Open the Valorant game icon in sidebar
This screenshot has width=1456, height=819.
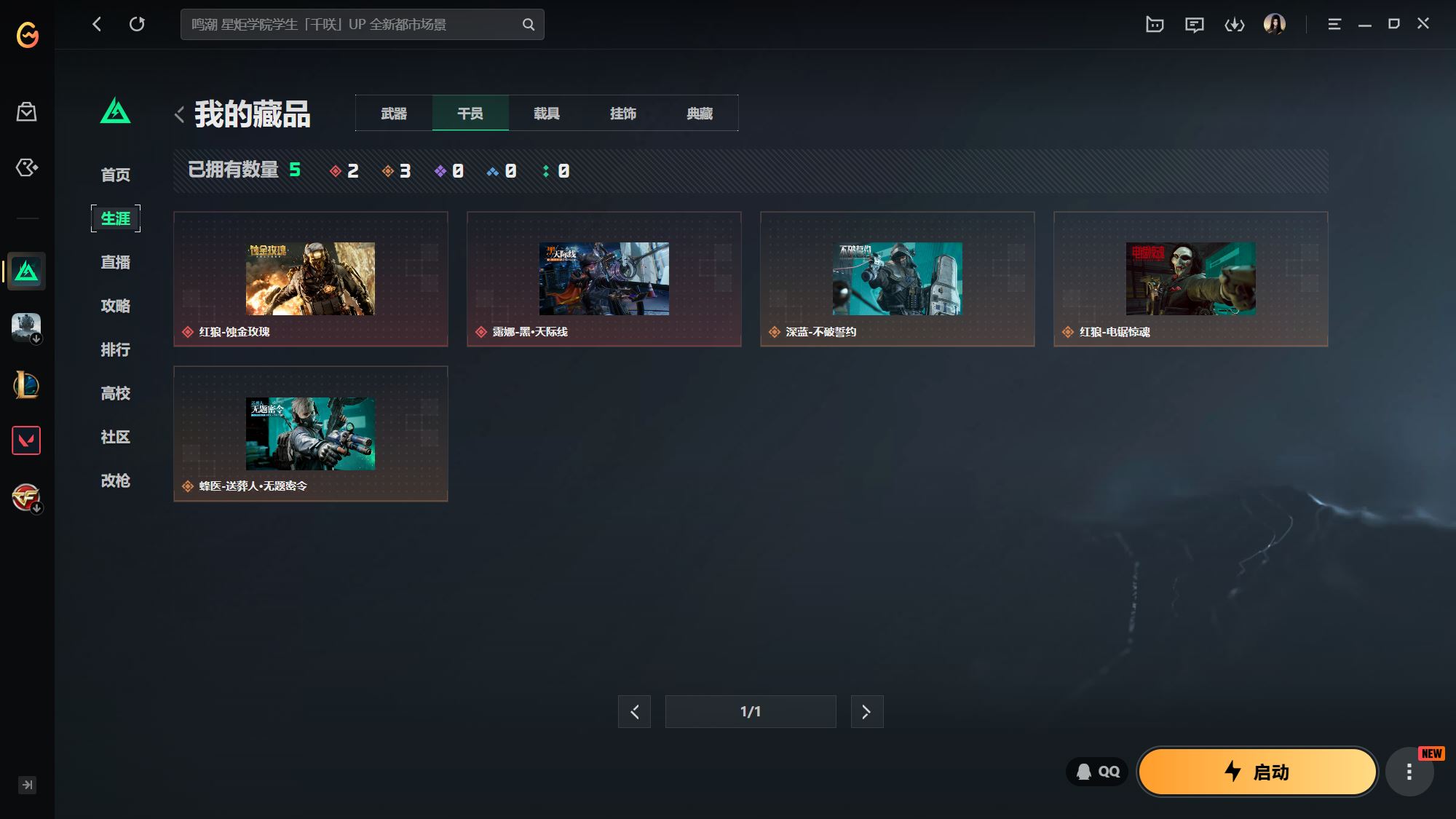(26, 440)
